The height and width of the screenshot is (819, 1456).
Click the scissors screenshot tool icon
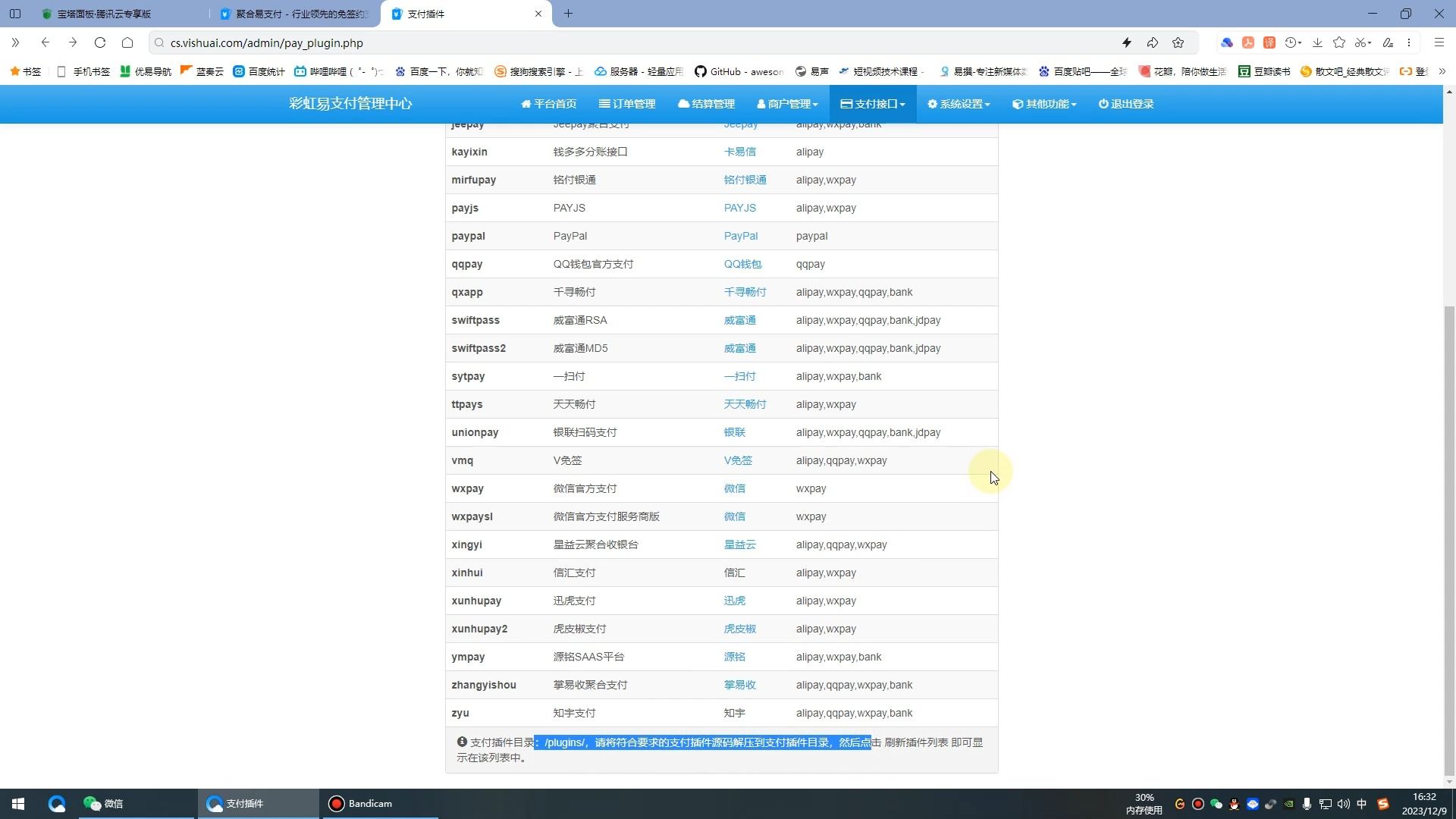(1363, 42)
